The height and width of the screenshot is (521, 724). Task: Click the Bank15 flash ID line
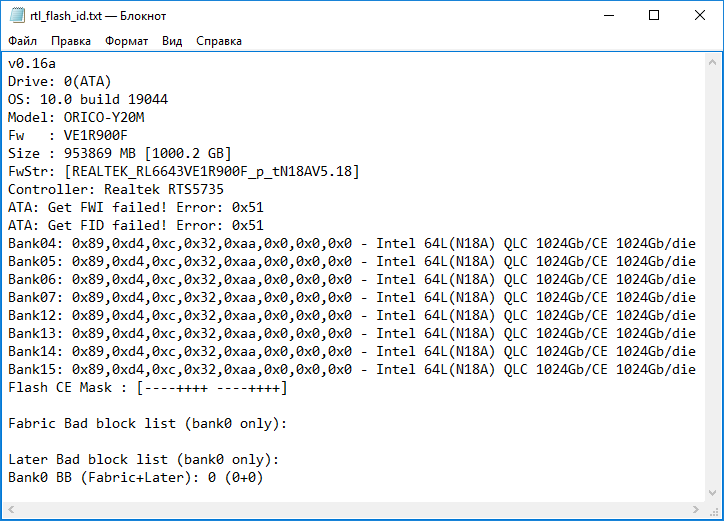pyautogui.click(x=352, y=370)
